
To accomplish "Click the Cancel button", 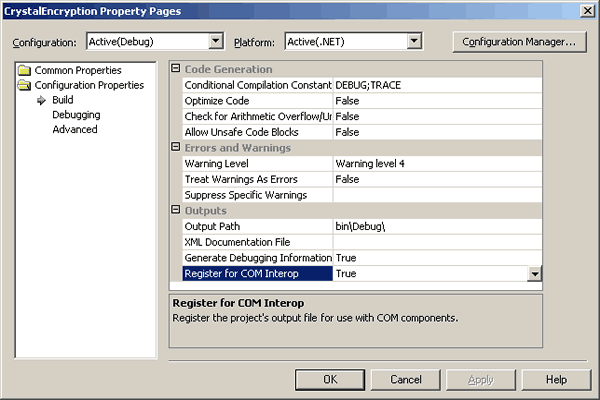I will coord(406,380).
